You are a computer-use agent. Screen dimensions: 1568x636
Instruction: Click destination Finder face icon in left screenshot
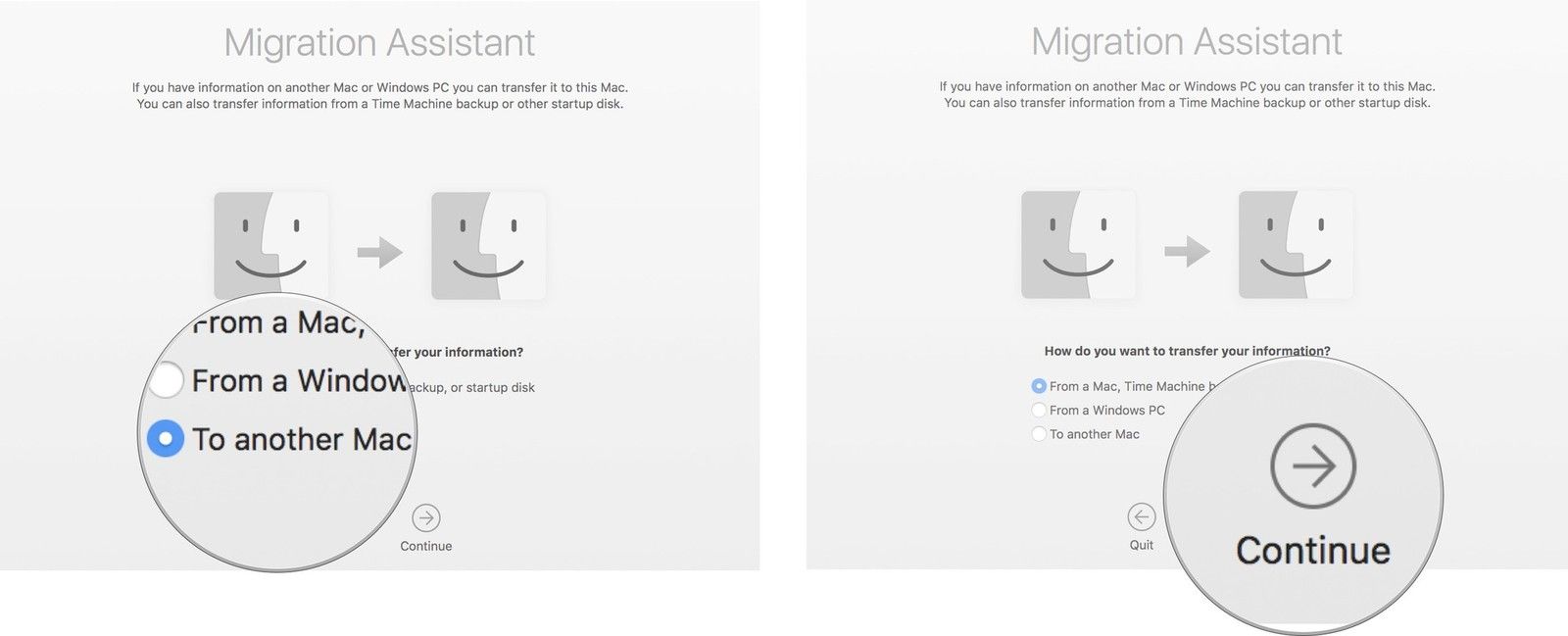point(488,245)
